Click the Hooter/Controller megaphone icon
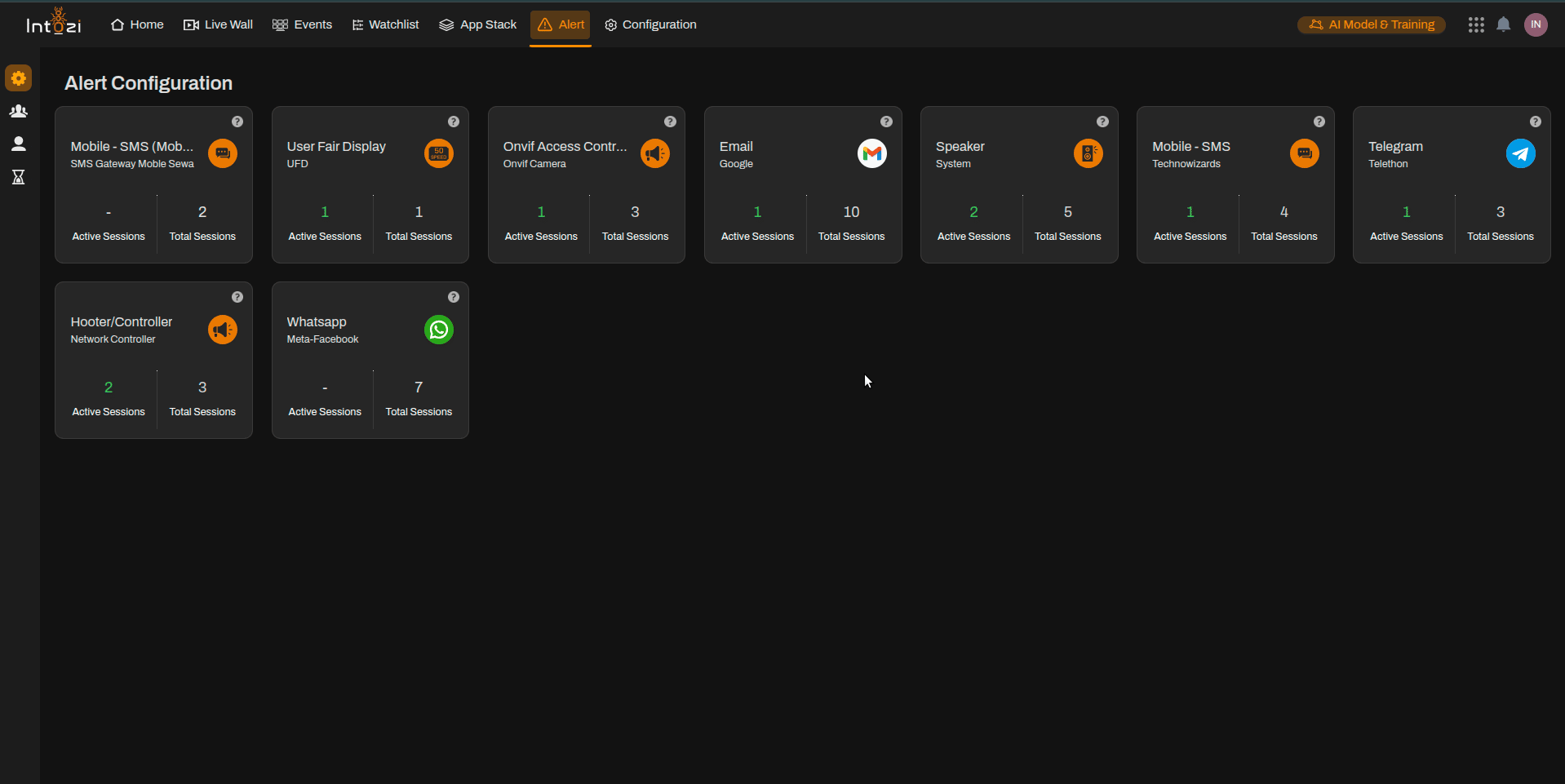The width and height of the screenshot is (1565, 784). [x=222, y=330]
